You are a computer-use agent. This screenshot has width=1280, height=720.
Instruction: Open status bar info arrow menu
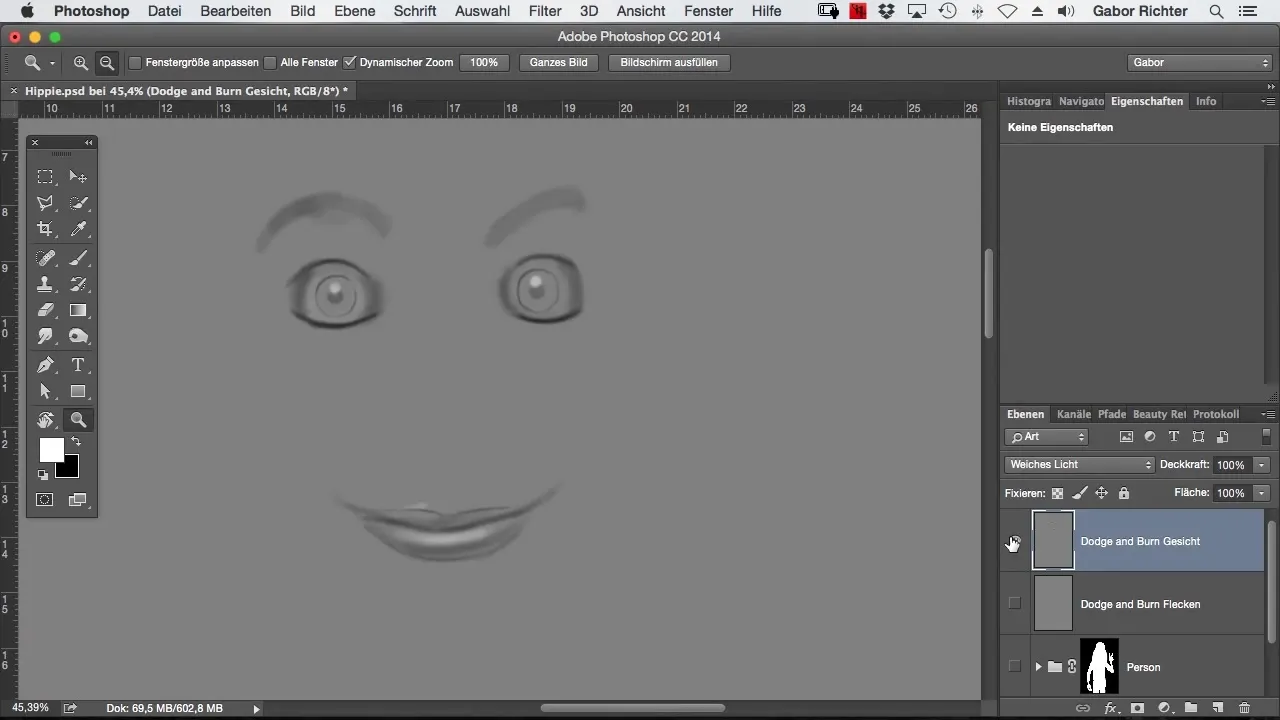pyautogui.click(x=256, y=708)
